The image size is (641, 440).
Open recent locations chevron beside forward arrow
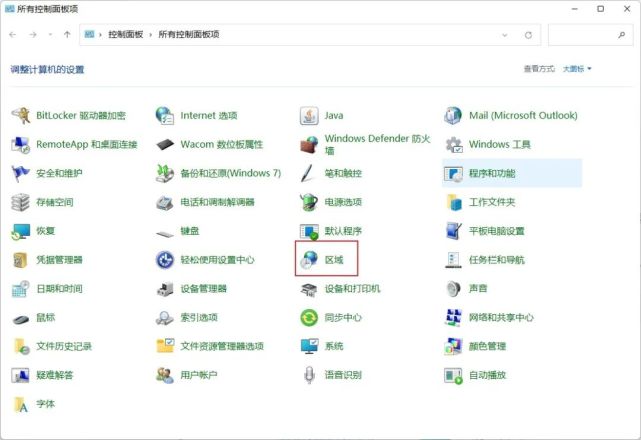[x=49, y=35]
